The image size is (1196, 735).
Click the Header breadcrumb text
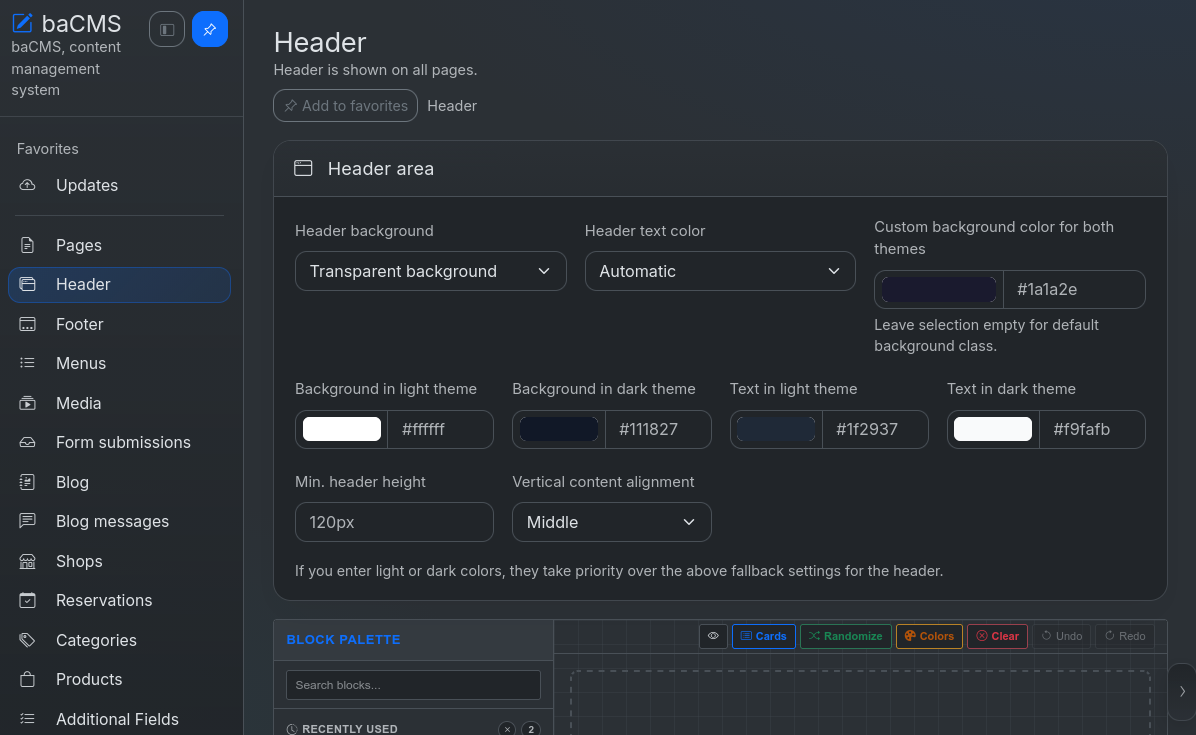(452, 106)
